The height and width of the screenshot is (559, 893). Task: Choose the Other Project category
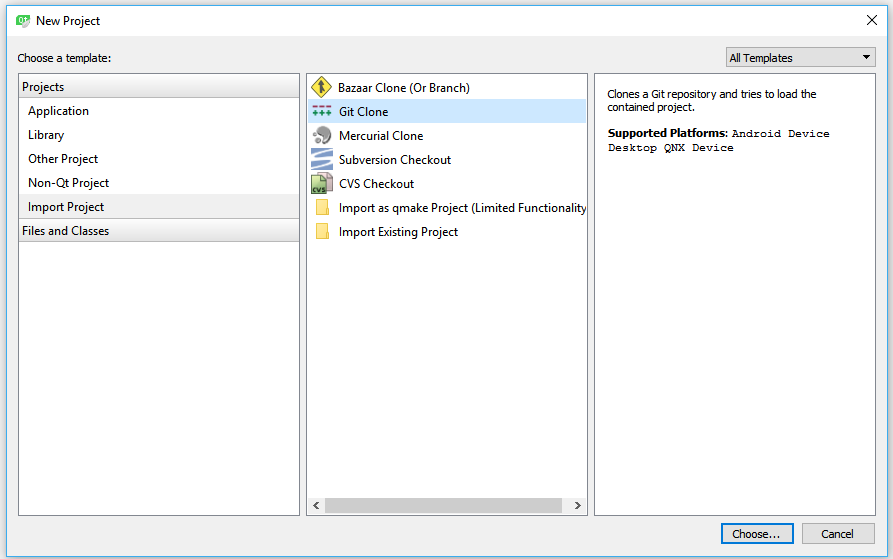[158, 159]
